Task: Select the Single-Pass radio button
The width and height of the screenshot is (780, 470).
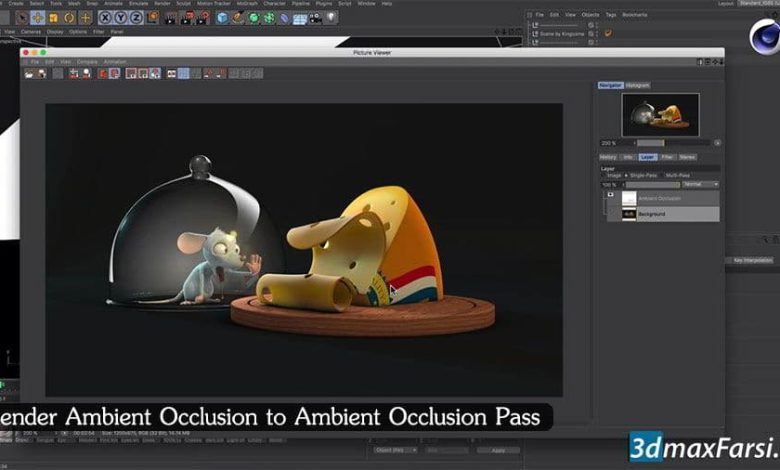Action: tap(627, 175)
